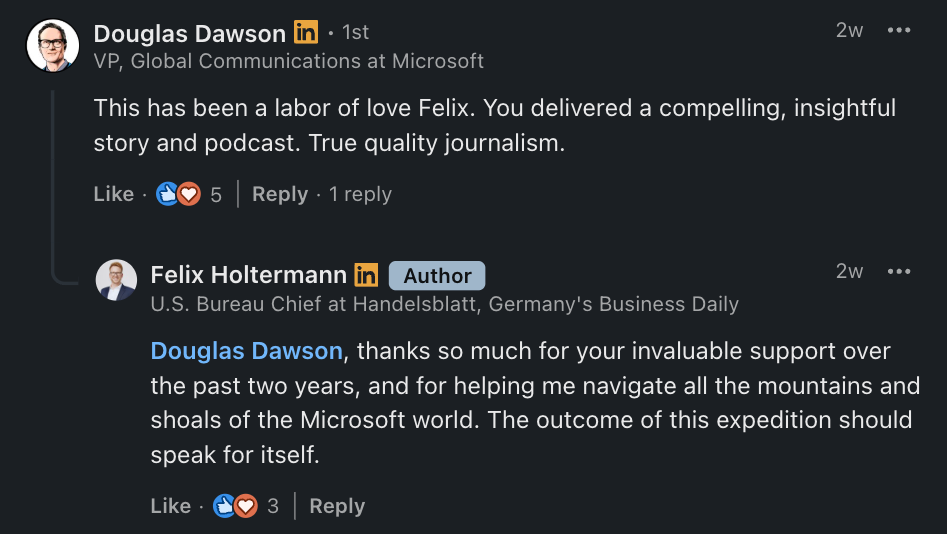Click LinkedIn premium badge beside Douglas Dawson
Screen dimensions: 947x534
306,32
